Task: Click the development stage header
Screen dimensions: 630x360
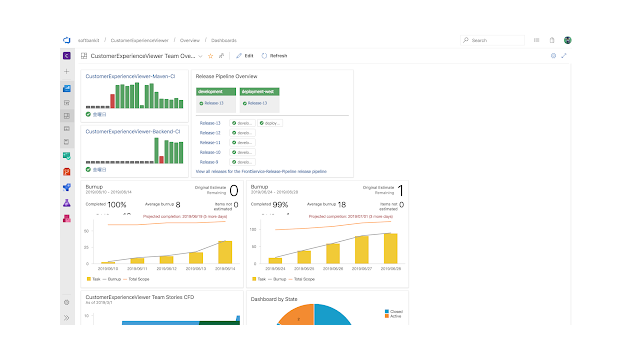Action: (x=216, y=92)
